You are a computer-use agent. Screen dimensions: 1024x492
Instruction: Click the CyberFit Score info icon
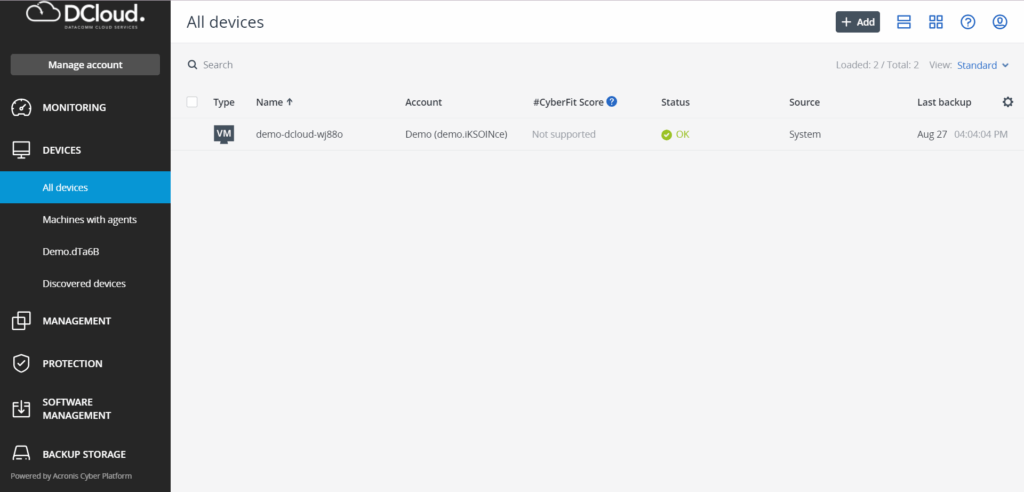pyautogui.click(x=612, y=102)
